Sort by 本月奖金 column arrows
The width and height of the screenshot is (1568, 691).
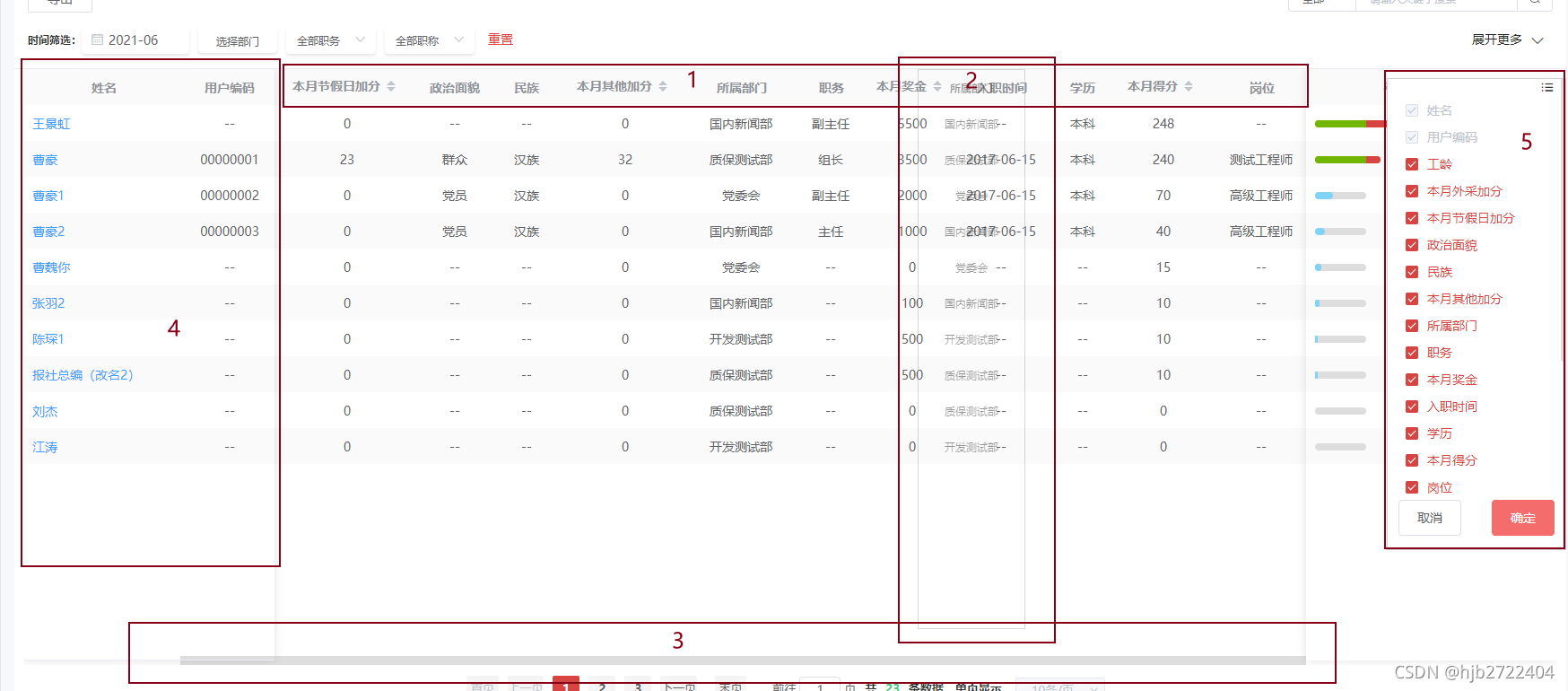click(x=937, y=87)
